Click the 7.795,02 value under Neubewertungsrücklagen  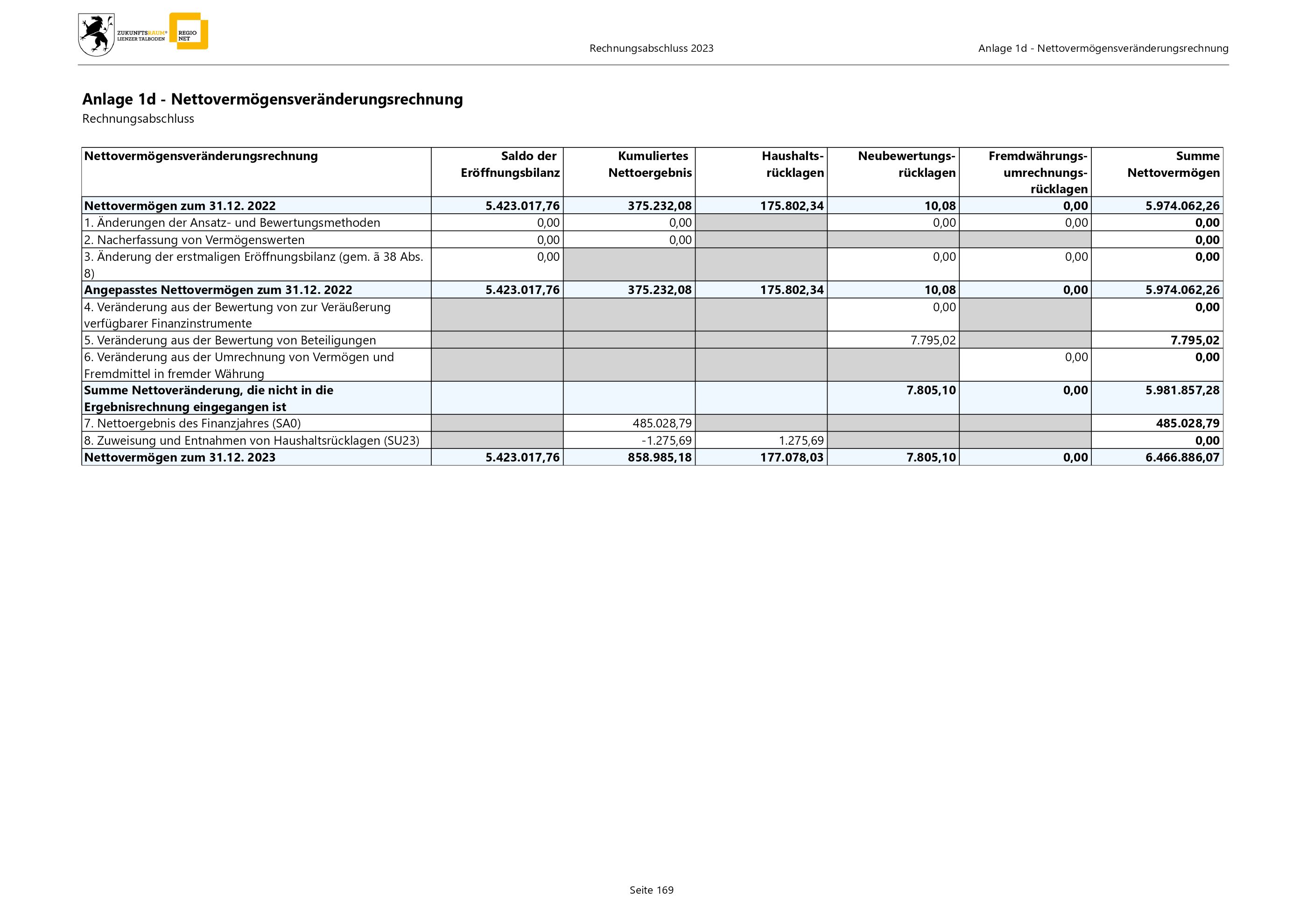933,340
